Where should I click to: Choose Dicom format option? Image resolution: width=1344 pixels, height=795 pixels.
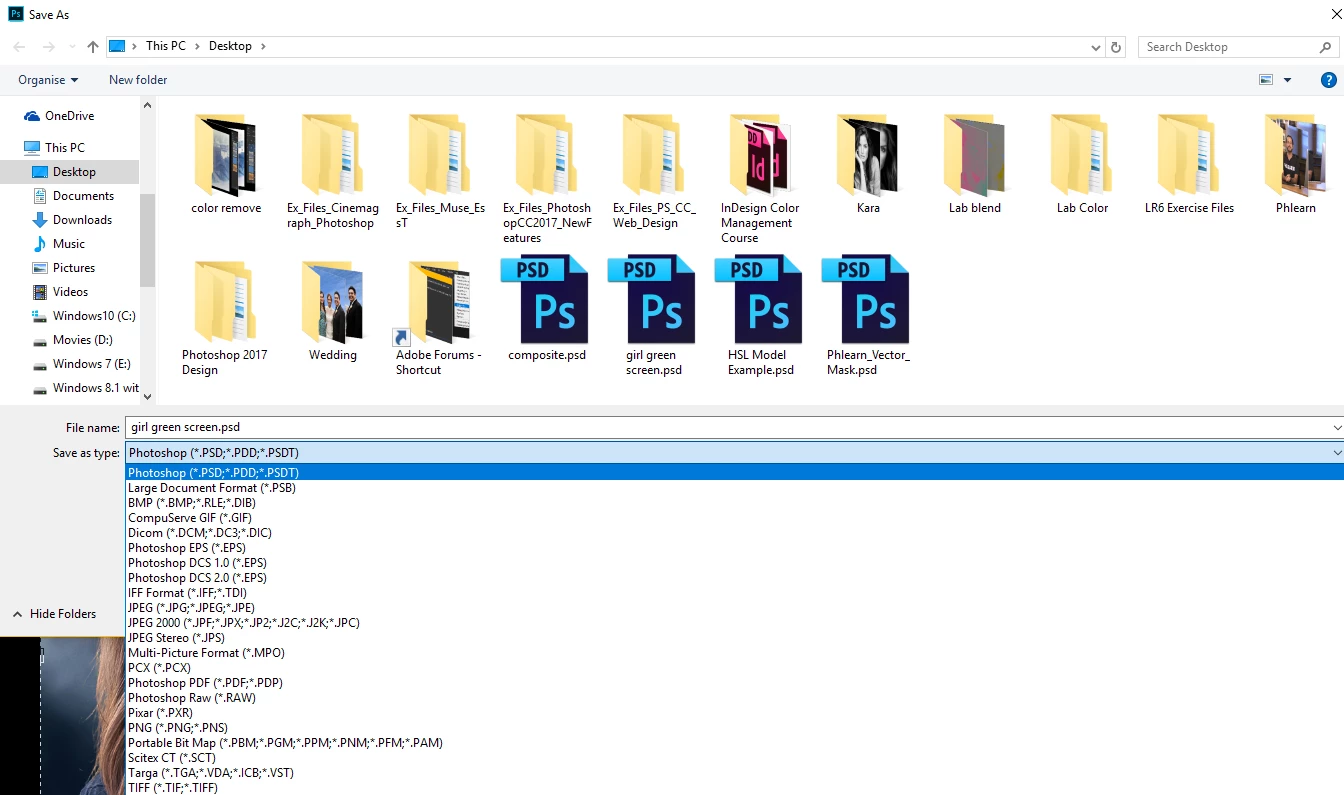click(x=200, y=533)
